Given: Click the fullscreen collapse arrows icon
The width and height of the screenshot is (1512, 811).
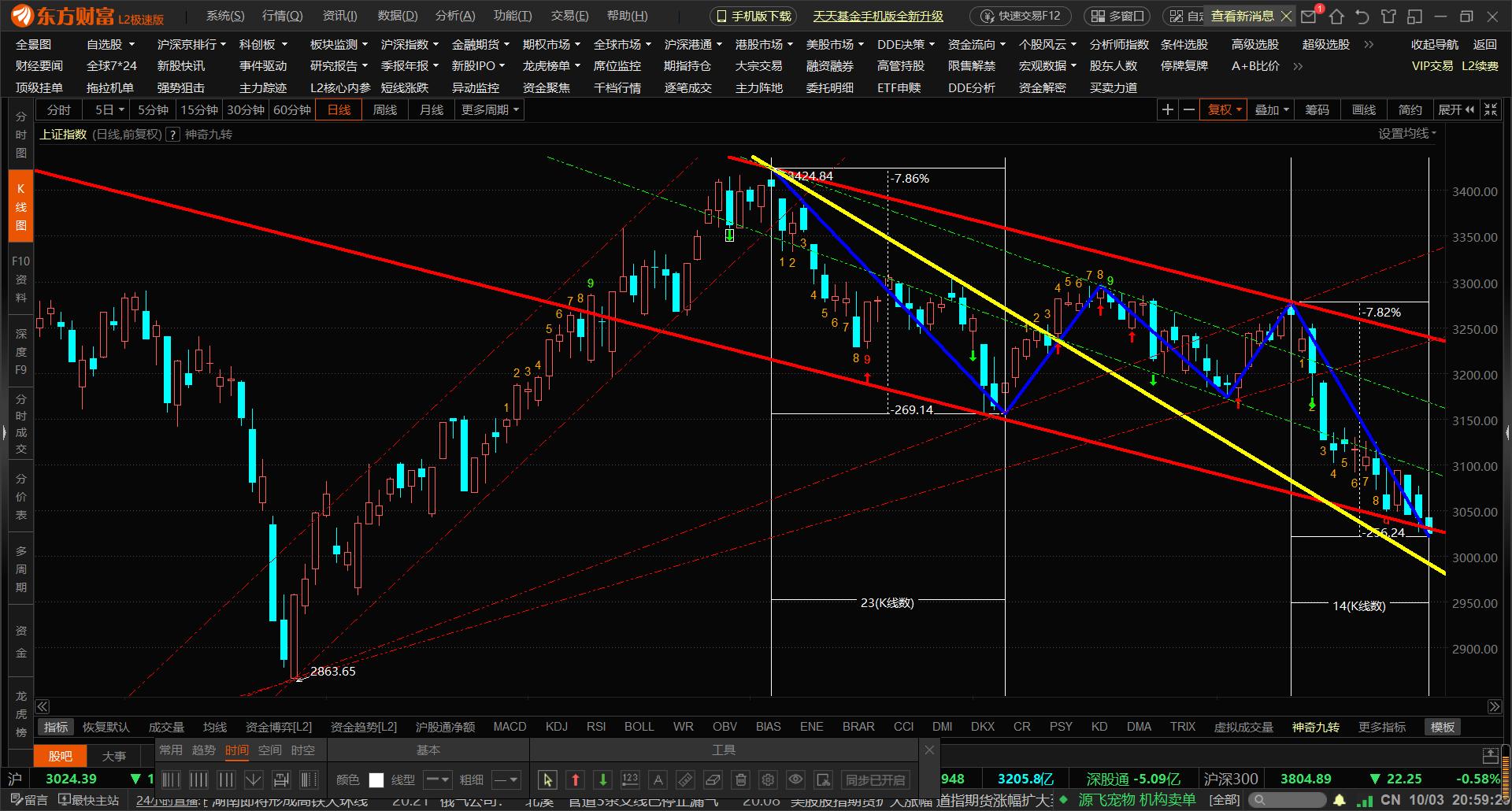Looking at the screenshot, I should pyautogui.click(x=1491, y=109).
